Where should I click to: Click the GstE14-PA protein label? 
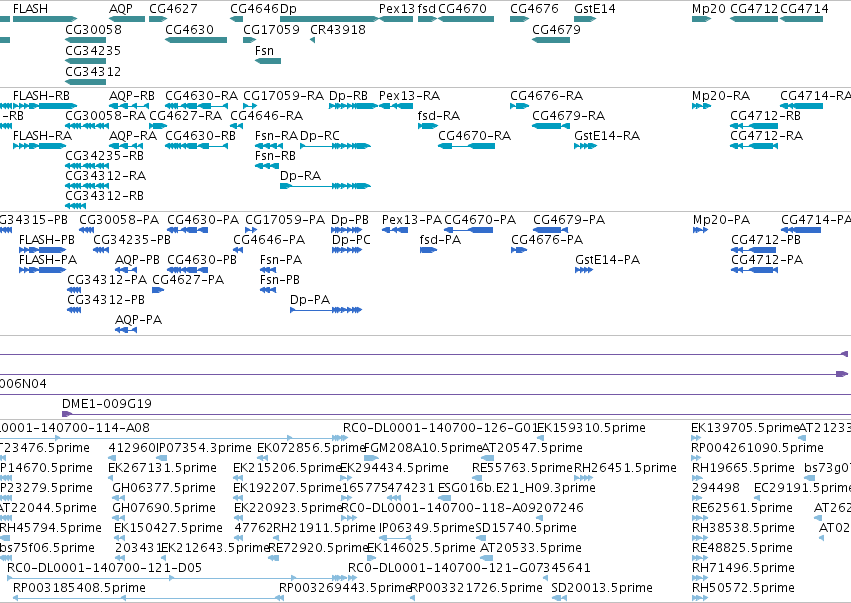[x=607, y=260]
